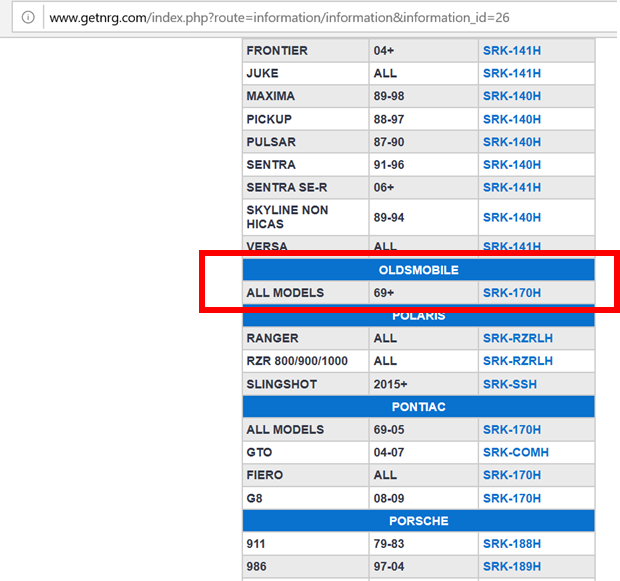Screen dimensions: 620x581
Task: Open SRK-141H link in JUKE row
Action: pos(512,73)
